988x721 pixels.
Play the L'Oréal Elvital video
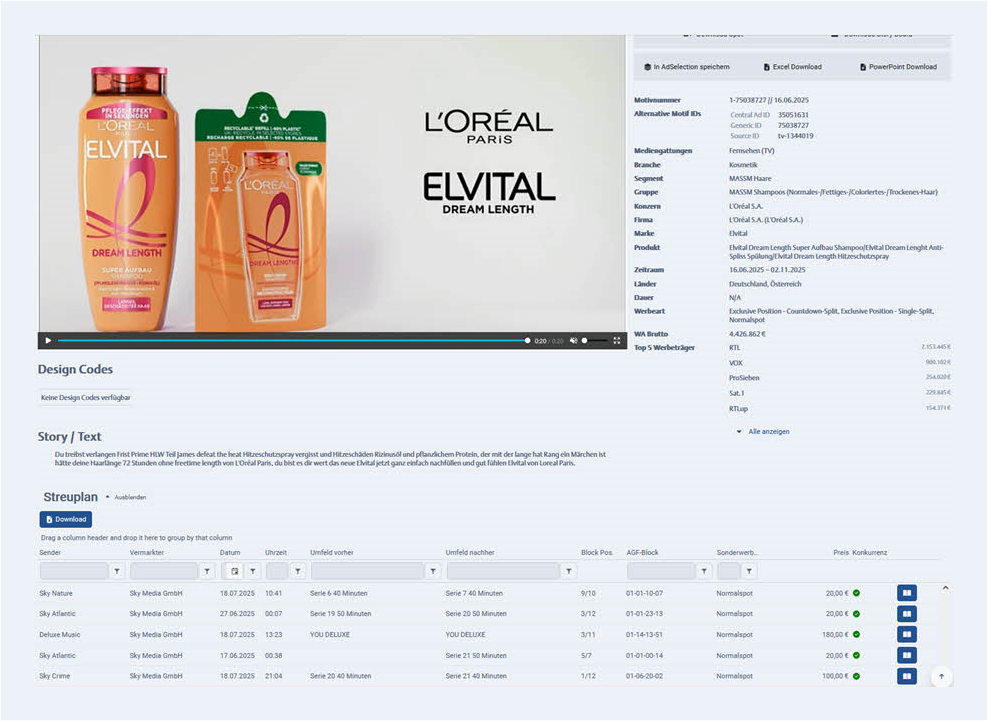(48, 341)
